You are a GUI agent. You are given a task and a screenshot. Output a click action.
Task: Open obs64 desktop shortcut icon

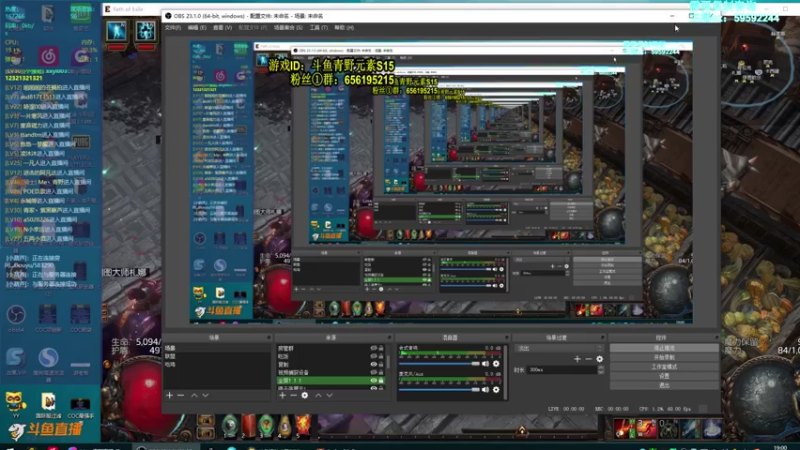16,315
